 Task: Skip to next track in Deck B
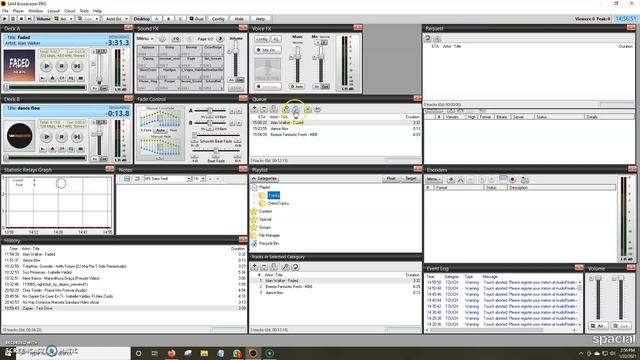[x=77, y=137]
